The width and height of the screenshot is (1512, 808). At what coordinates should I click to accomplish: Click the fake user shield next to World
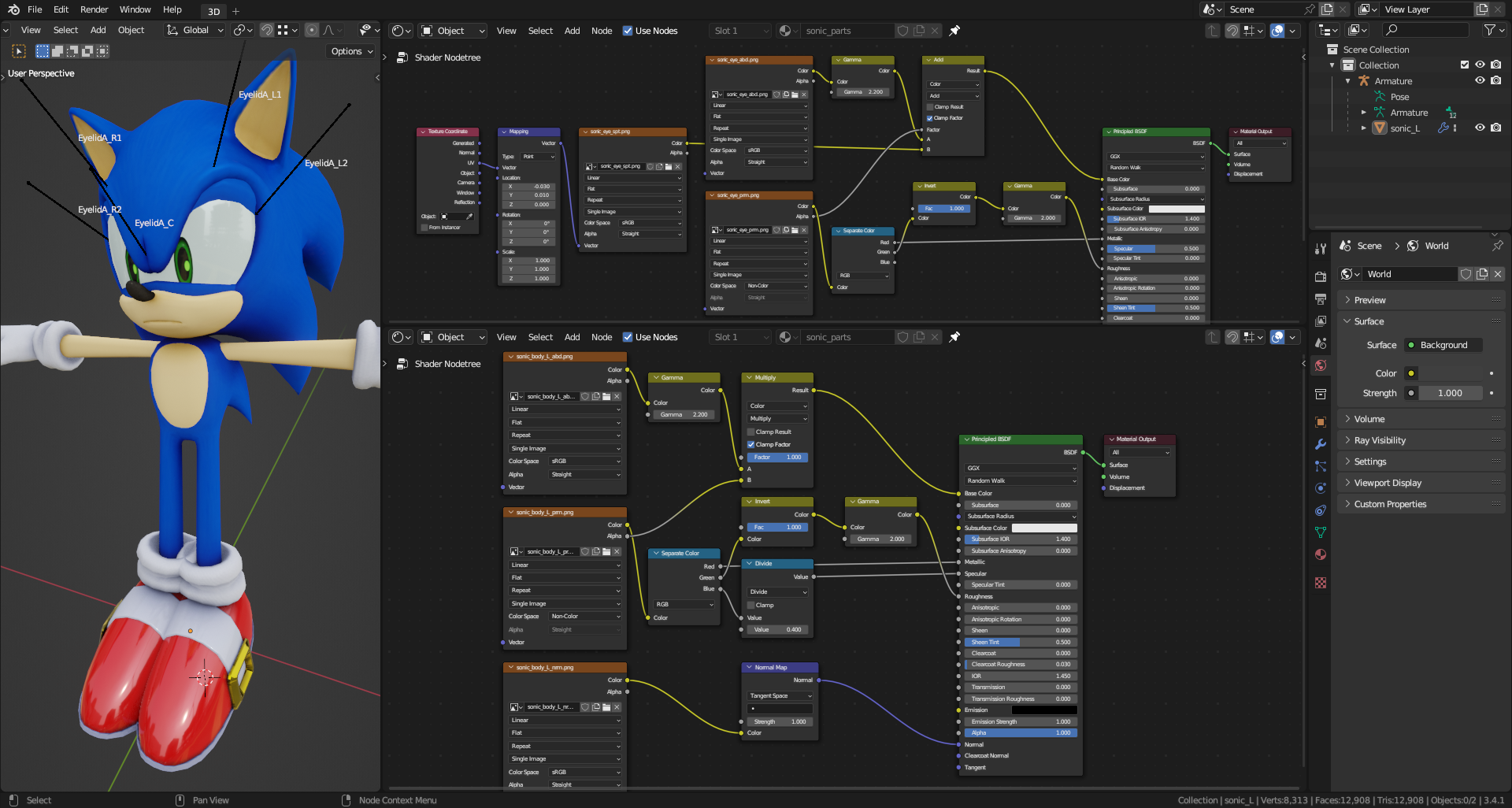[1466, 274]
